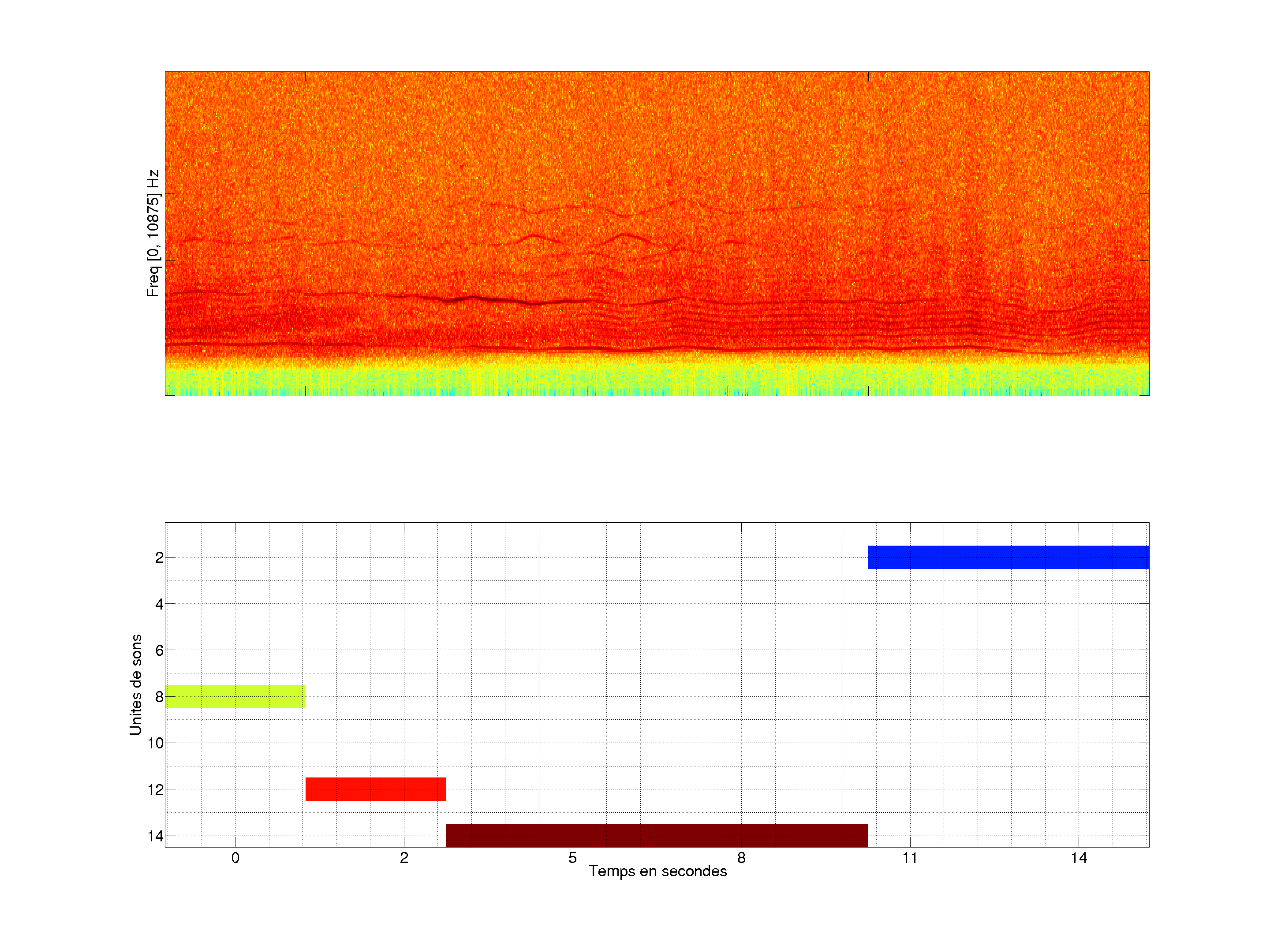This screenshot has height=952, width=1270.
Task: Click y-axis tick label 10
Action: 155,743
